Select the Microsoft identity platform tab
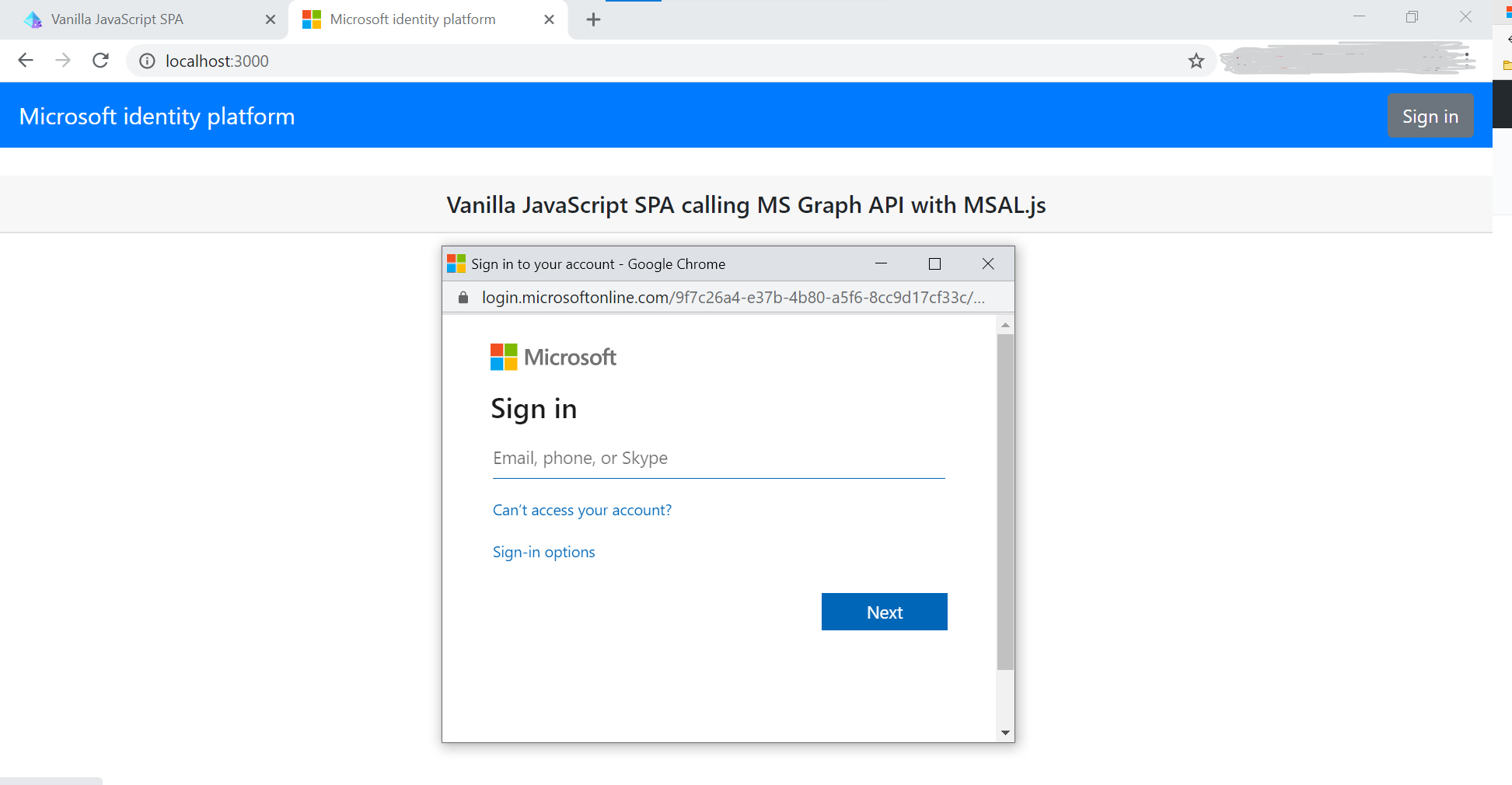The height and width of the screenshot is (785, 1512). [x=428, y=19]
